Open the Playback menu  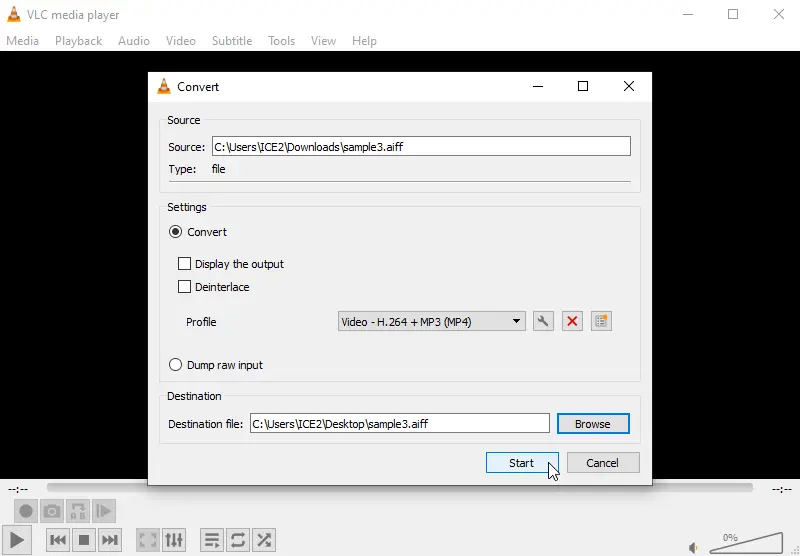click(79, 41)
